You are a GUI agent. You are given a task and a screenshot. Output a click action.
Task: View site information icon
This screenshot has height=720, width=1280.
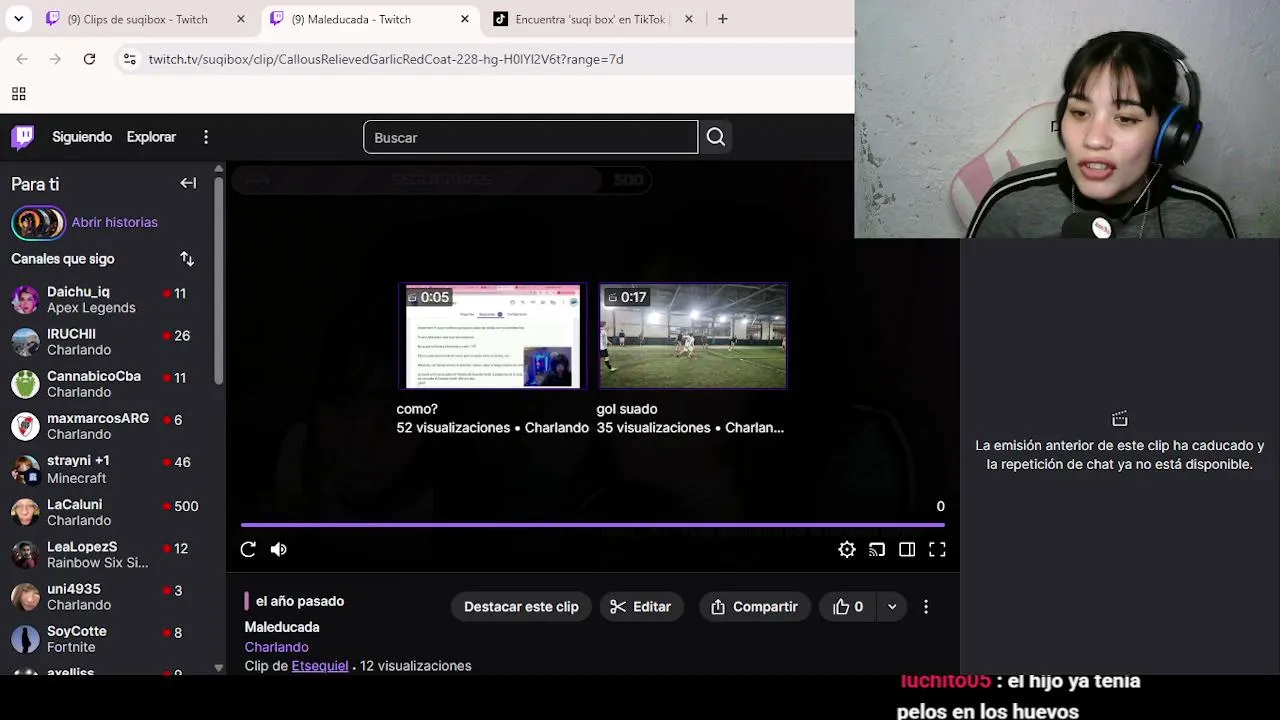130,59
